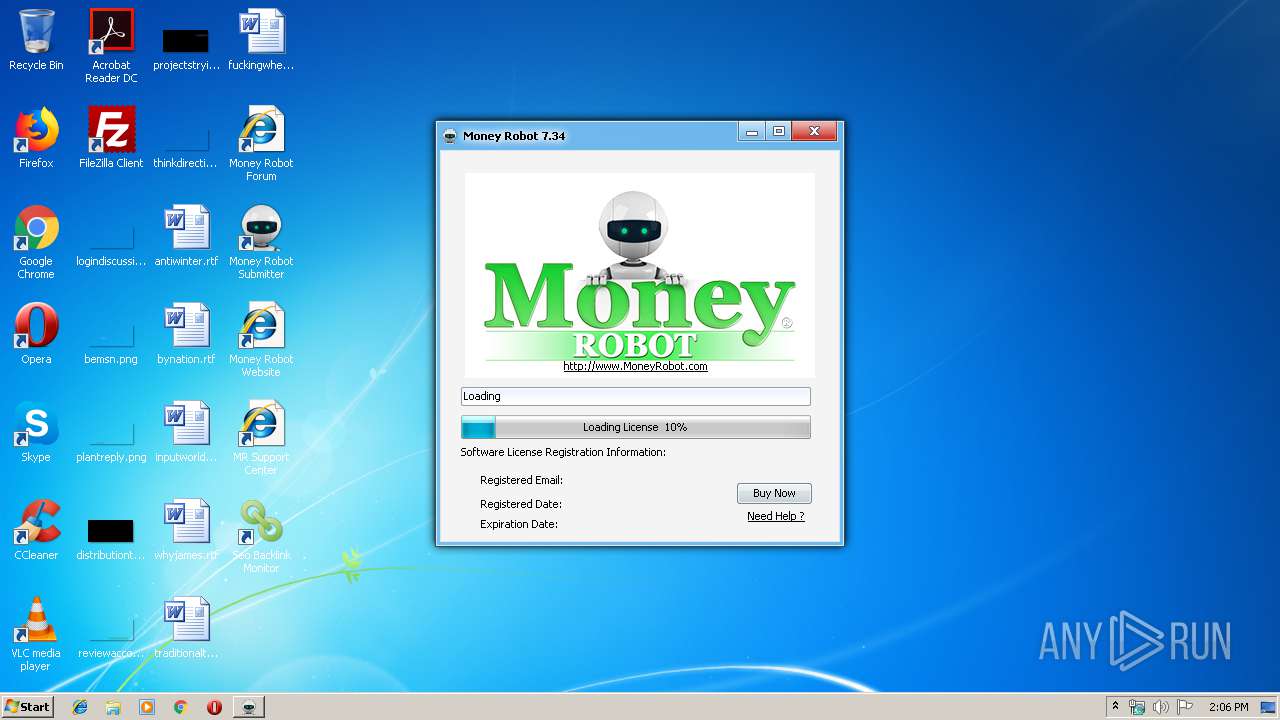Launch Chrome from the taskbar
This screenshot has height=720, width=1280.
coord(180,707)
